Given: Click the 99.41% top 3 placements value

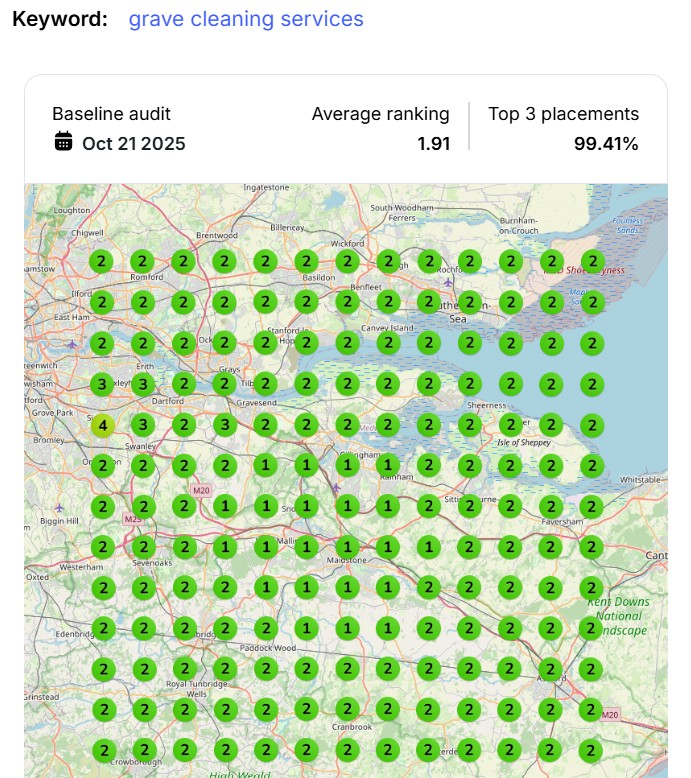Looking at the screenshot, I should point(605,143).
